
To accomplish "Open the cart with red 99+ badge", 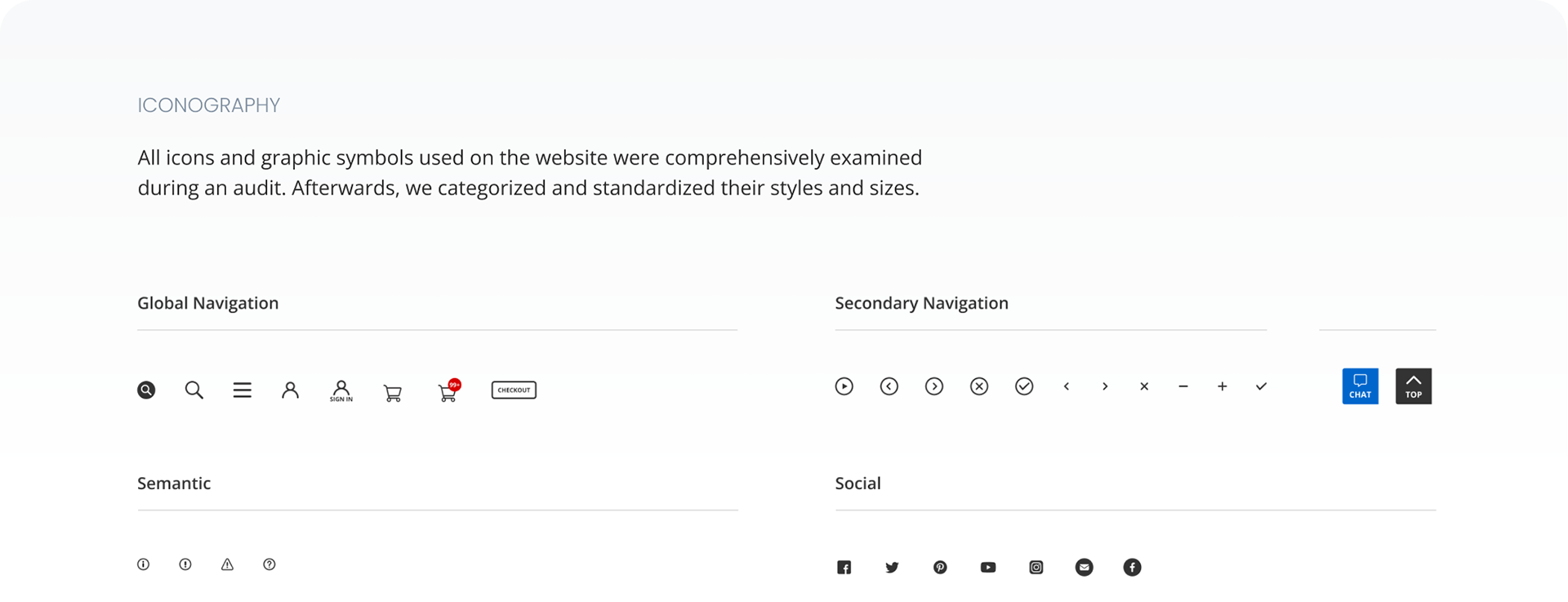I will [x=448, y=392].
